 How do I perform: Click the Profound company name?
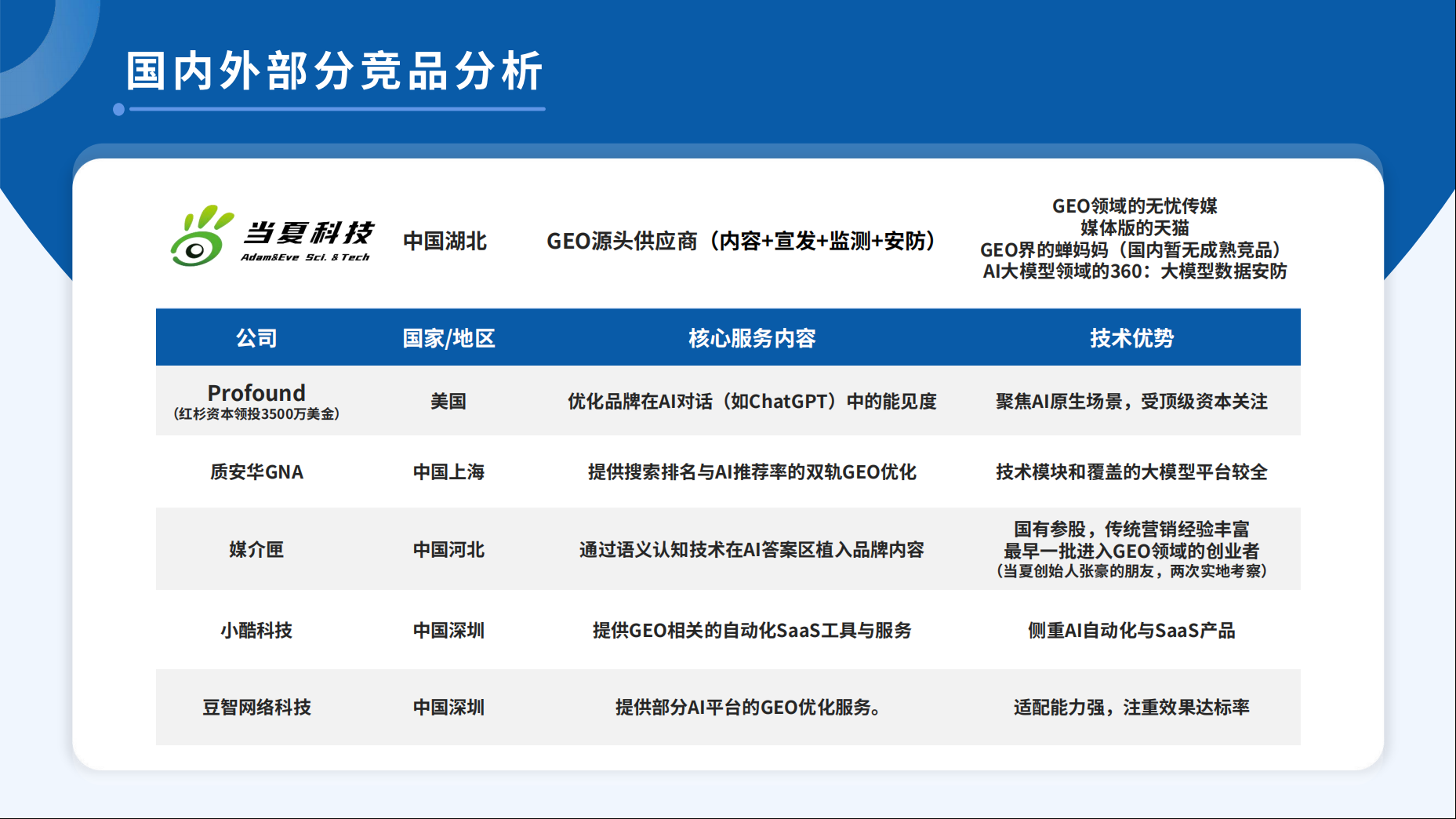pyautogui.click(x=256, y=392)
